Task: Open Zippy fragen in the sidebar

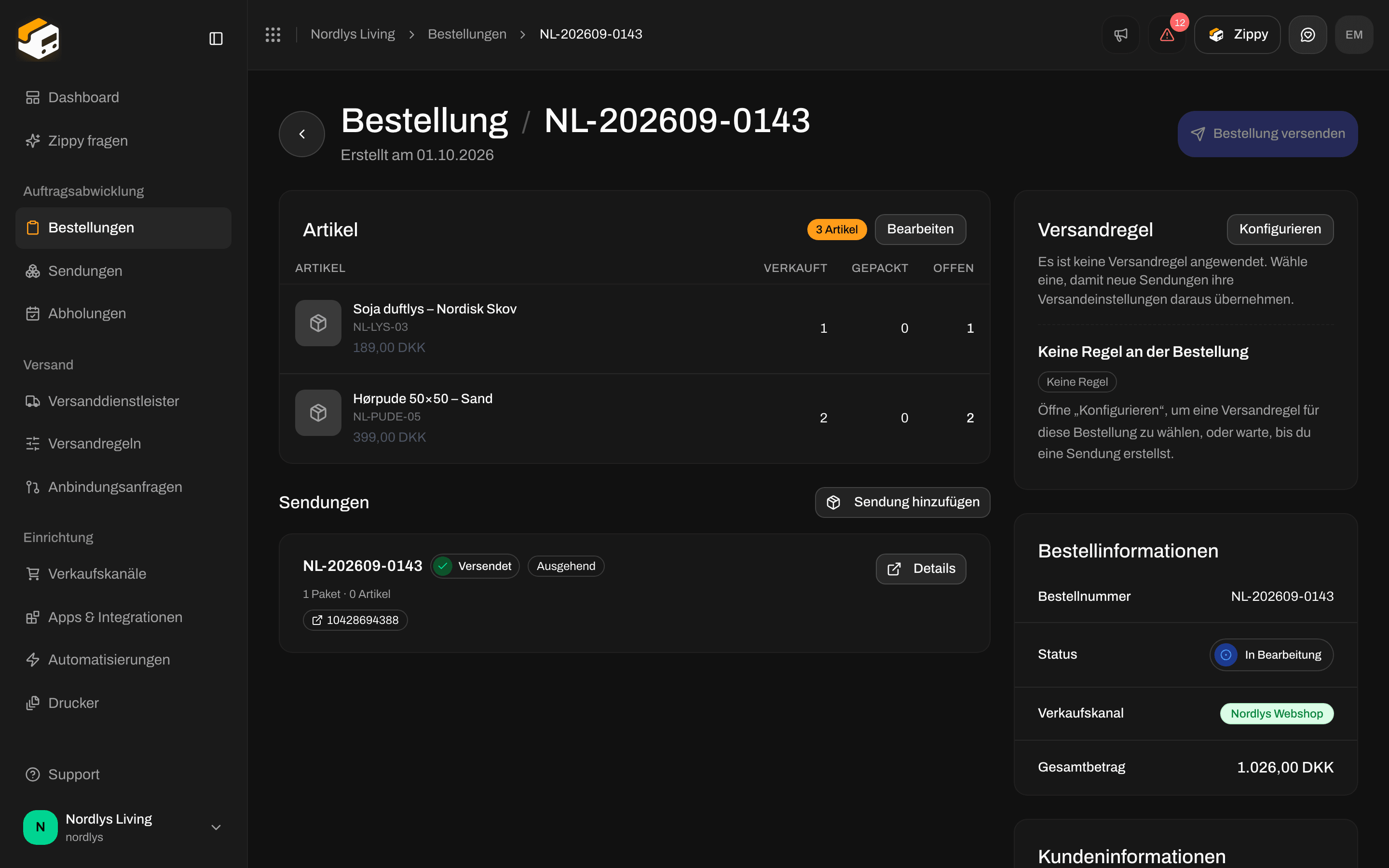Action: tap(123, 141)
